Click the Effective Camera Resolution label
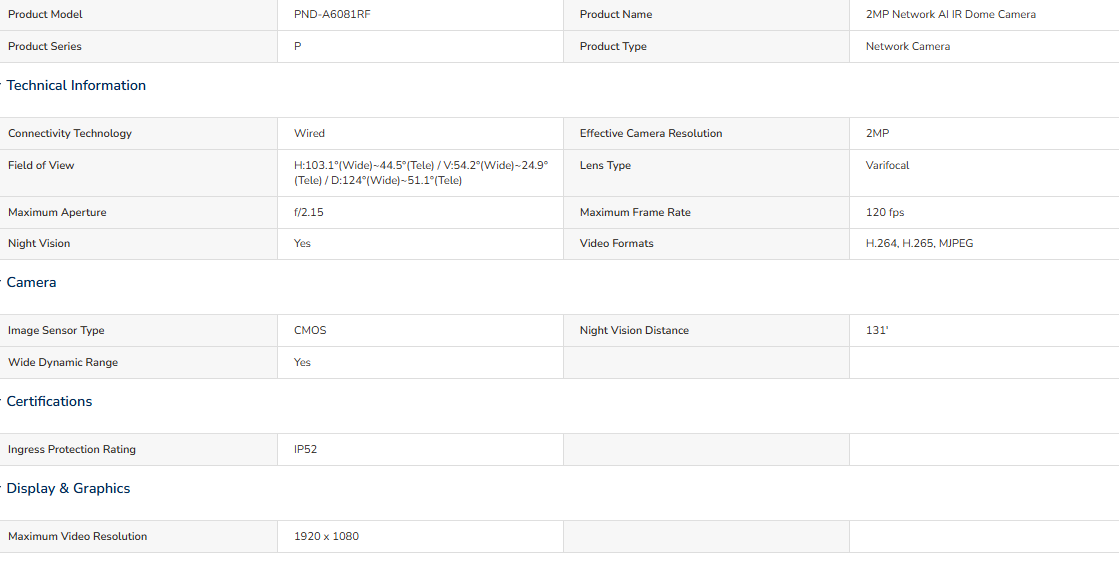The height and width of the screenshot is (563, 1119). pyautogui.click(x=651, y=133)
